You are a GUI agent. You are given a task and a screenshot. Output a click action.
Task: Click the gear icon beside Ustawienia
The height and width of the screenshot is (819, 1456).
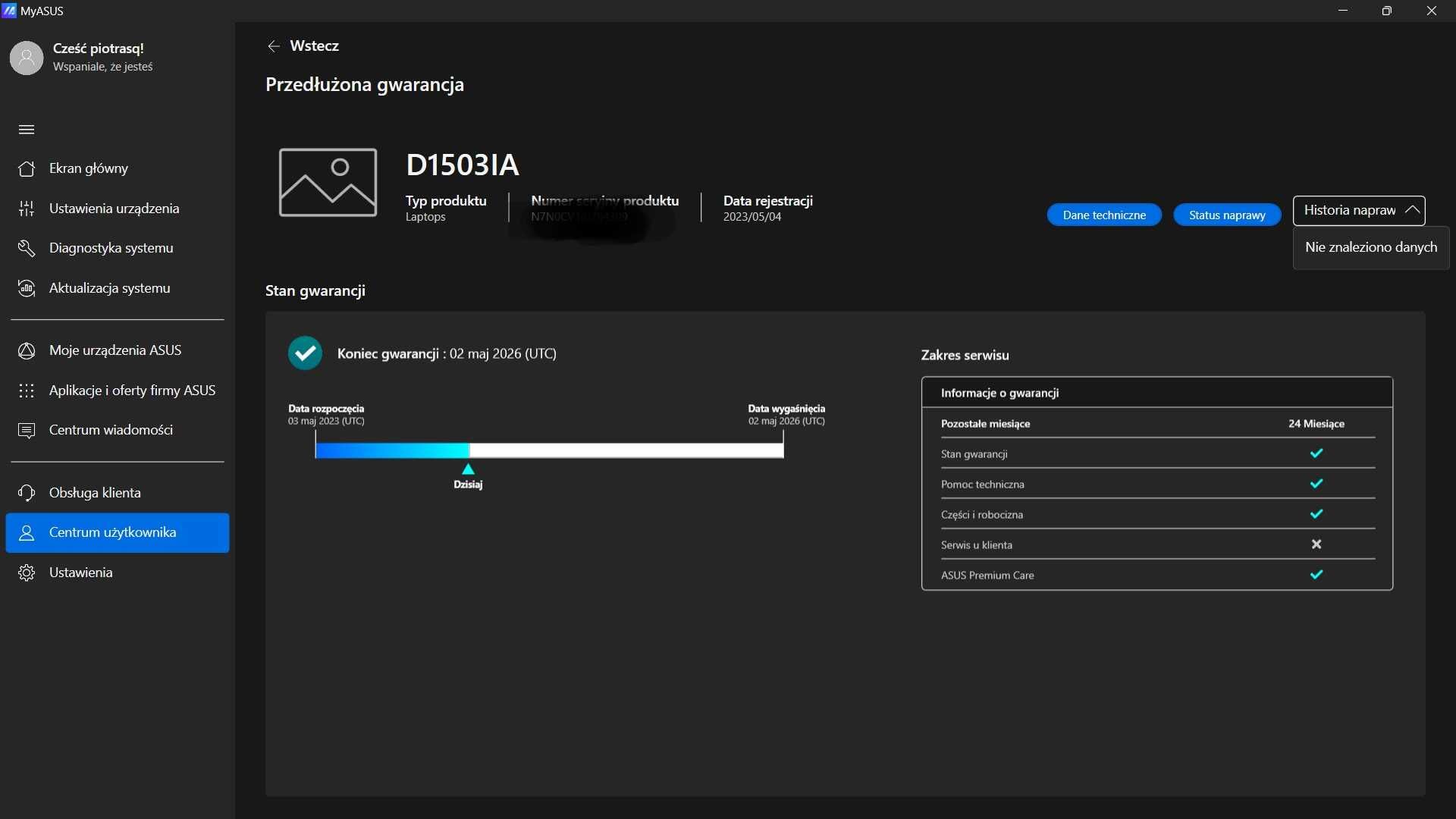(27, 573)
